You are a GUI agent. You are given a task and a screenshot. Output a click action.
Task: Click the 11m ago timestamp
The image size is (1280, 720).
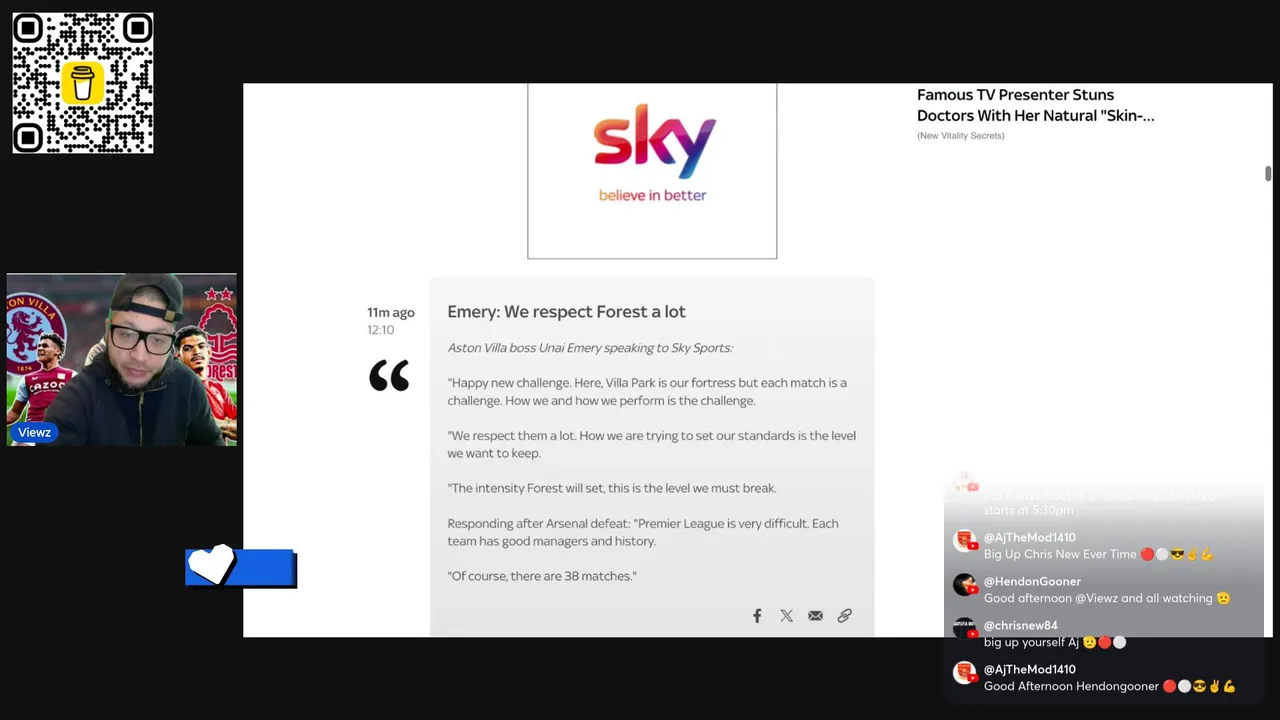coord(390,312)
